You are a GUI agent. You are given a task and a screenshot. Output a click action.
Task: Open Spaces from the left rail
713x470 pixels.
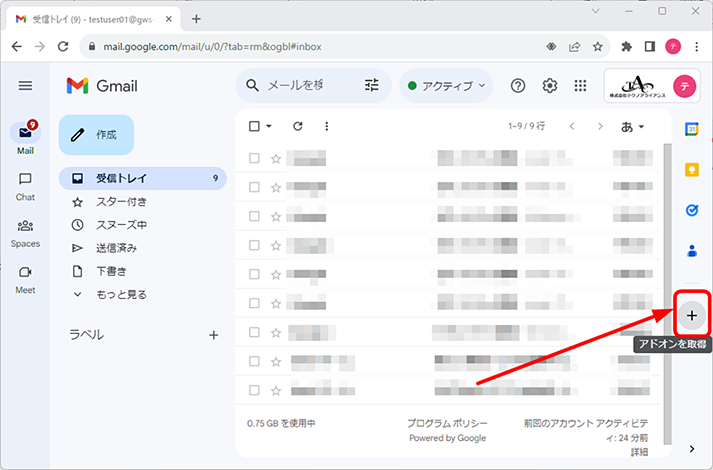coord(25,234)
